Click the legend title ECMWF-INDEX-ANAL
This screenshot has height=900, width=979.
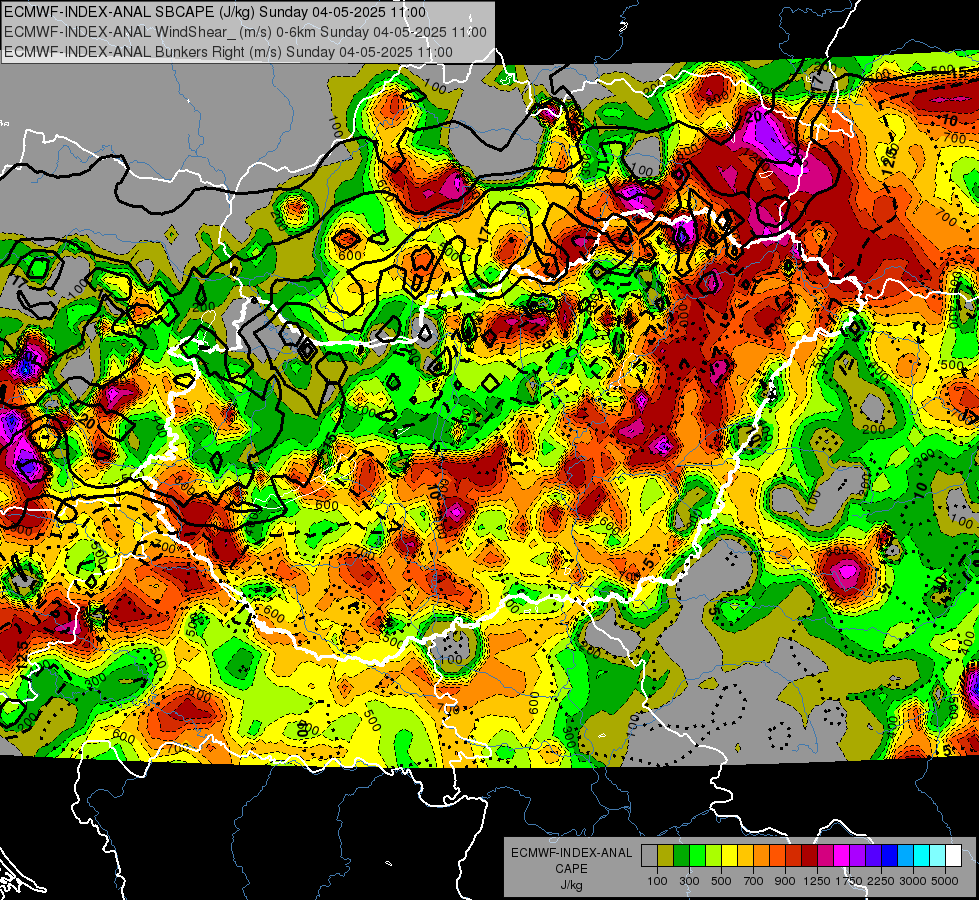point(571,853)
